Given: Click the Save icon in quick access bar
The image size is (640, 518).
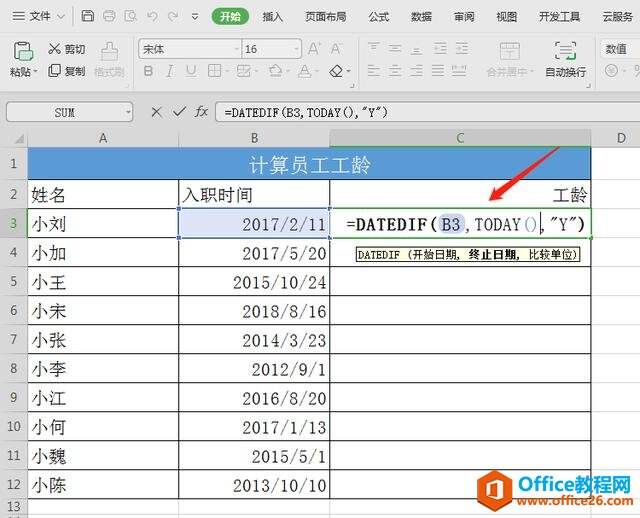Looking at the screenshot, I should tap(88, 16).
